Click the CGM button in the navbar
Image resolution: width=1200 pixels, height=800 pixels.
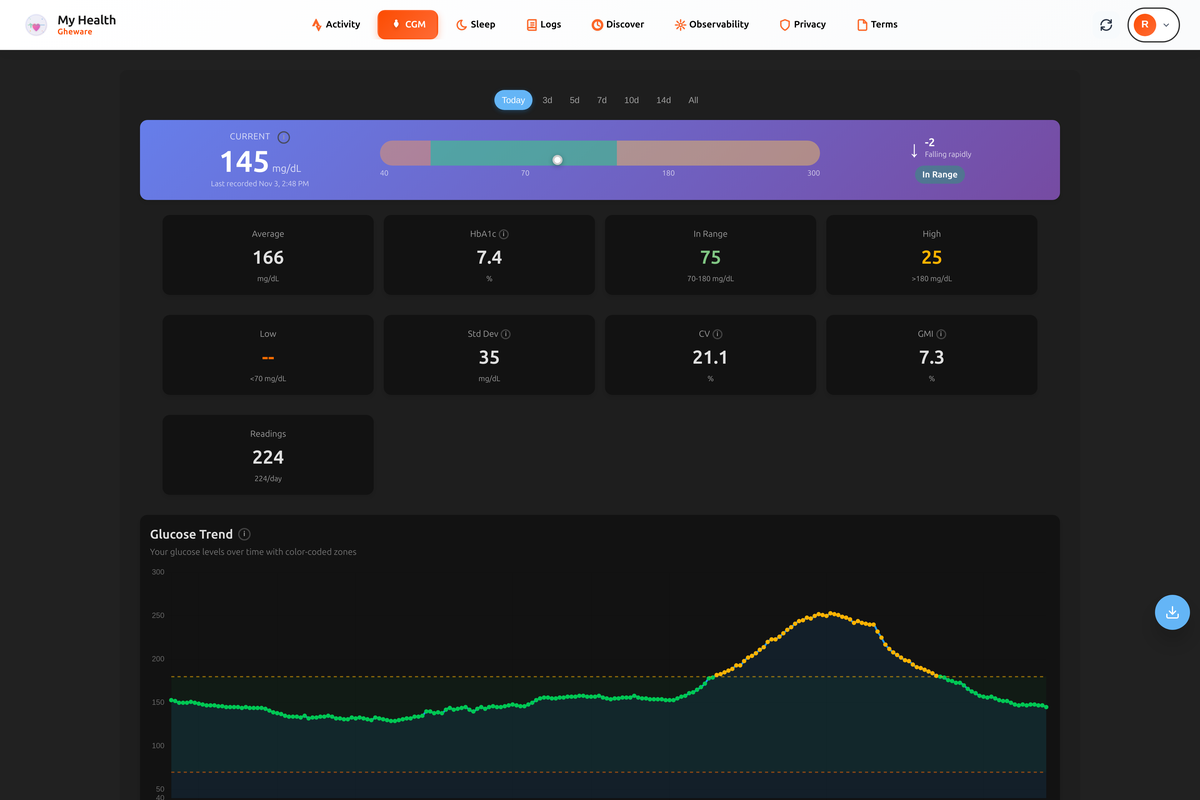point(407,24)
